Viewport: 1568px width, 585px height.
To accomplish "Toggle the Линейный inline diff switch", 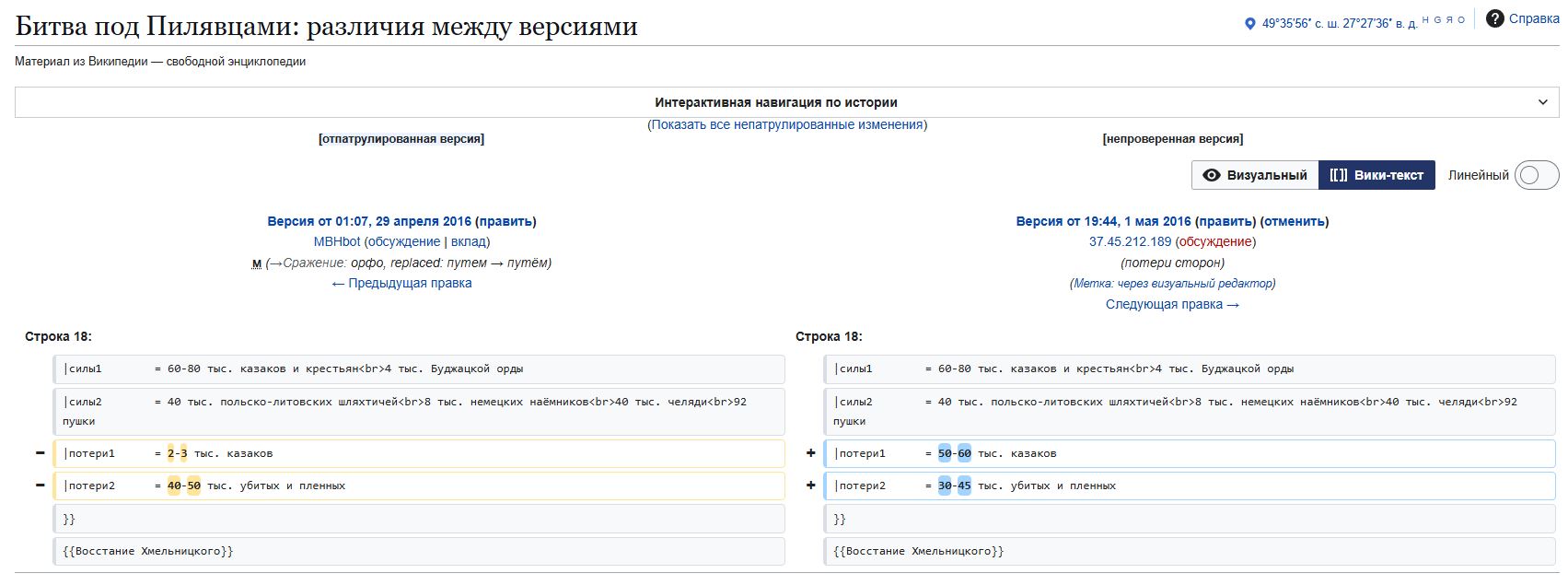I will coord(1536,175).
